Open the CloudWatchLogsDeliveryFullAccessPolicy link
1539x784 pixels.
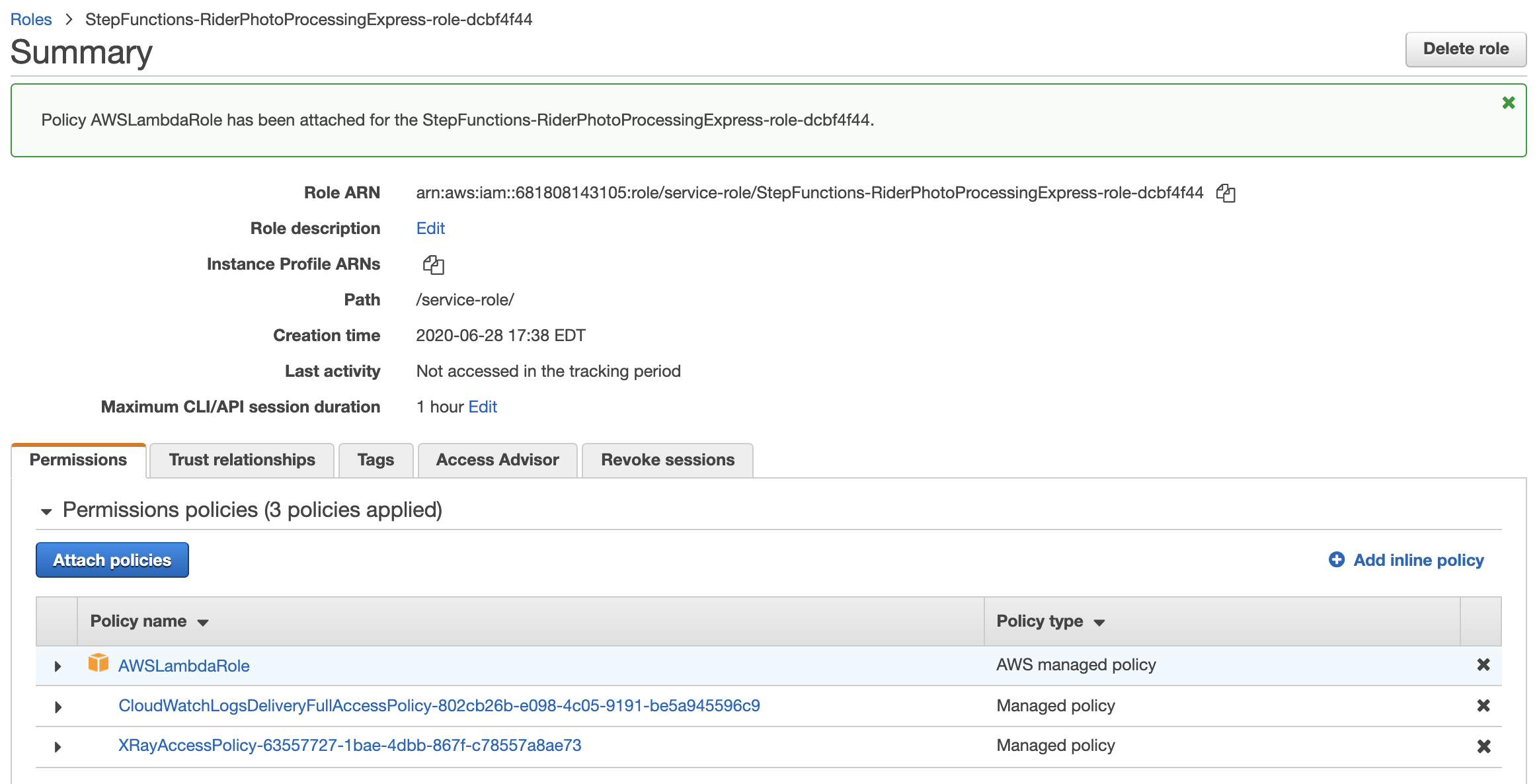[x=439, y=705]
